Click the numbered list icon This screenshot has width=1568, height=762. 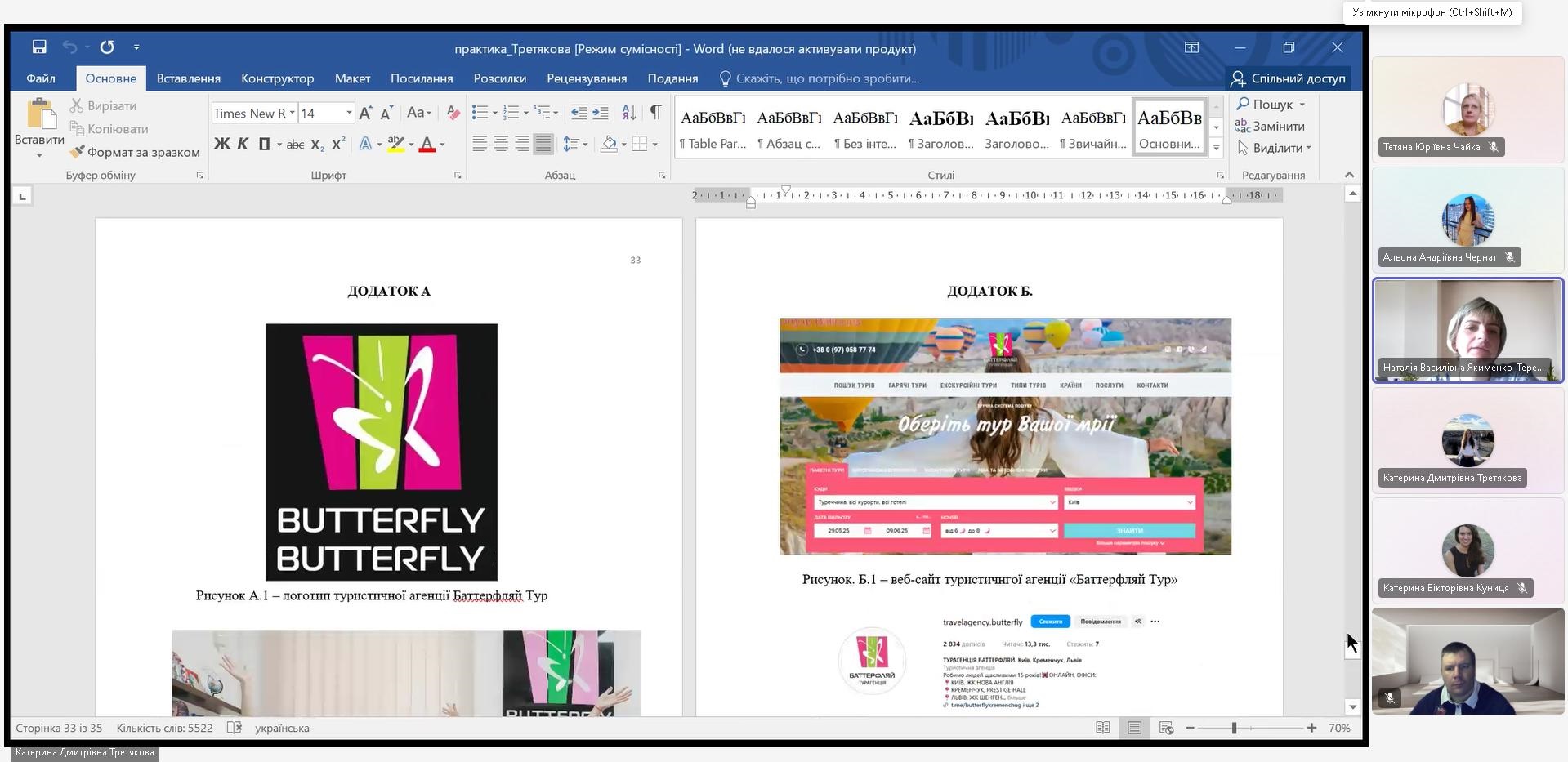pyautogui.click(x=511, y=113)
